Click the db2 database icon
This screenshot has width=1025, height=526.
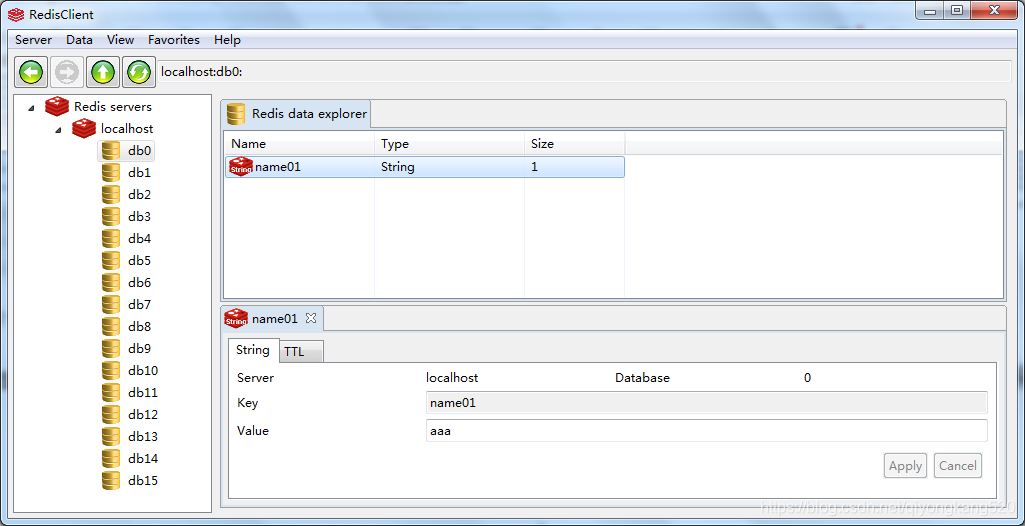(x=111, y=195)
